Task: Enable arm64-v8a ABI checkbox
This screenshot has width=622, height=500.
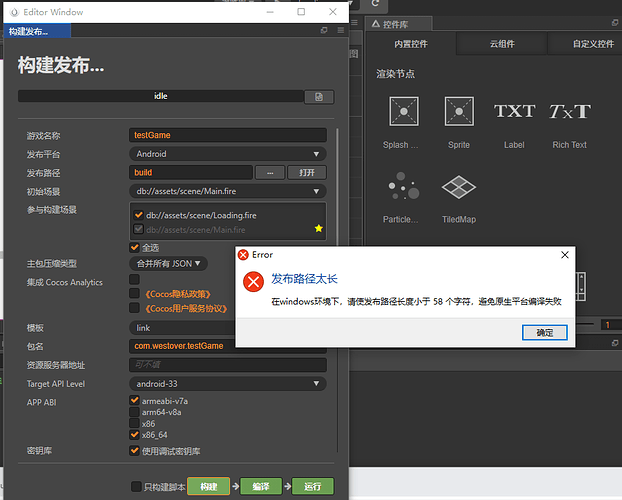Action: pyautogui.click(x=134, y=412)
